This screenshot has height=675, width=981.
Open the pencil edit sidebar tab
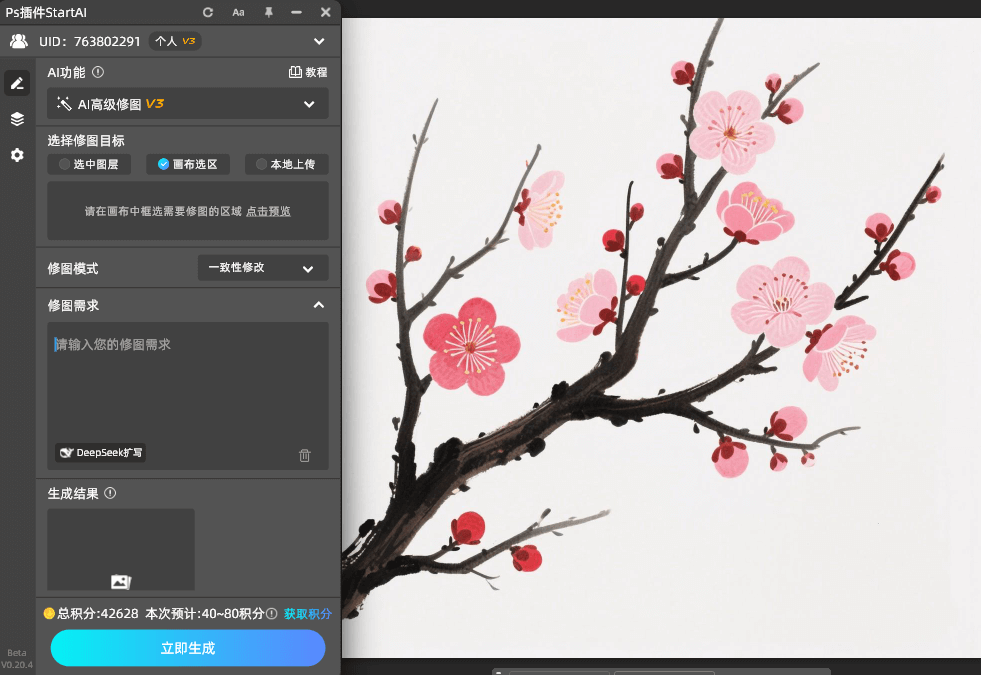(17, 83)
